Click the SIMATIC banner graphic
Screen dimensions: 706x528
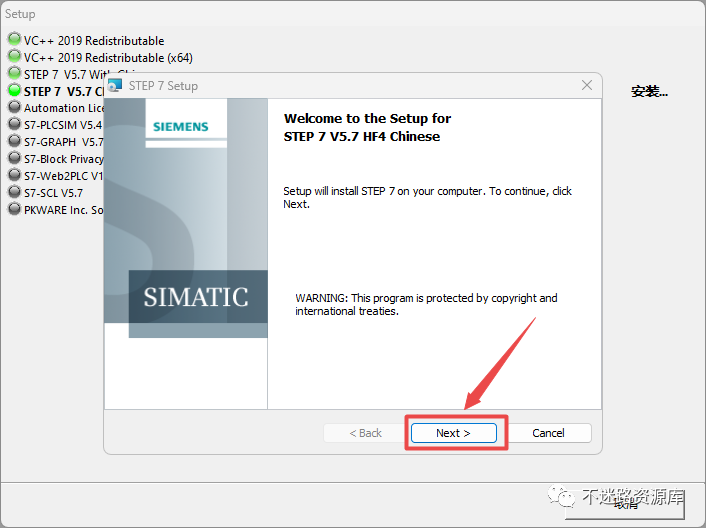[196, 297]
